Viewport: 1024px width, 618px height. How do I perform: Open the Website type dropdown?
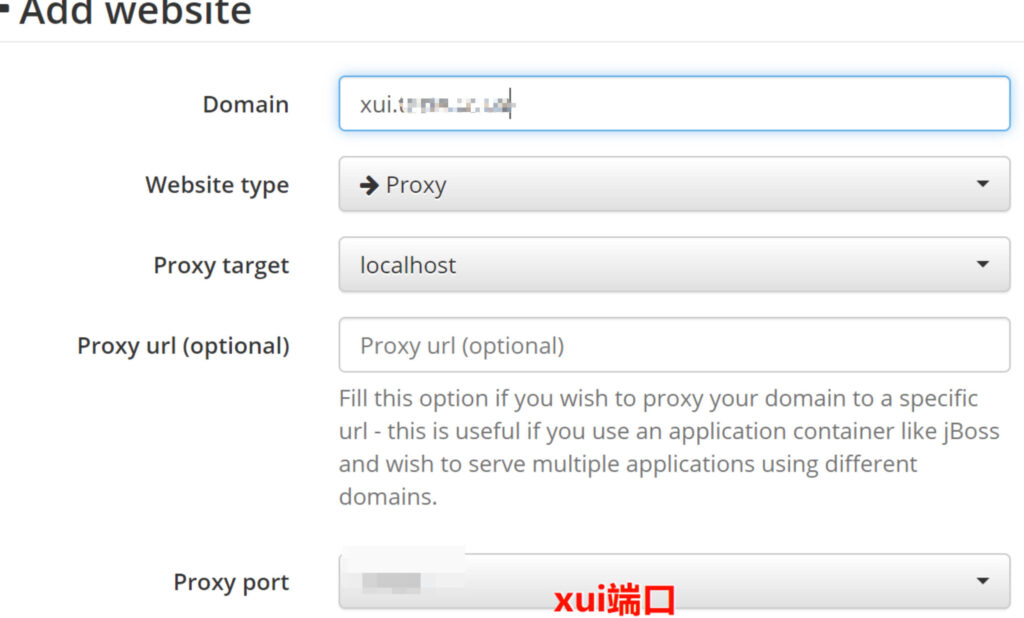[673, 184]
